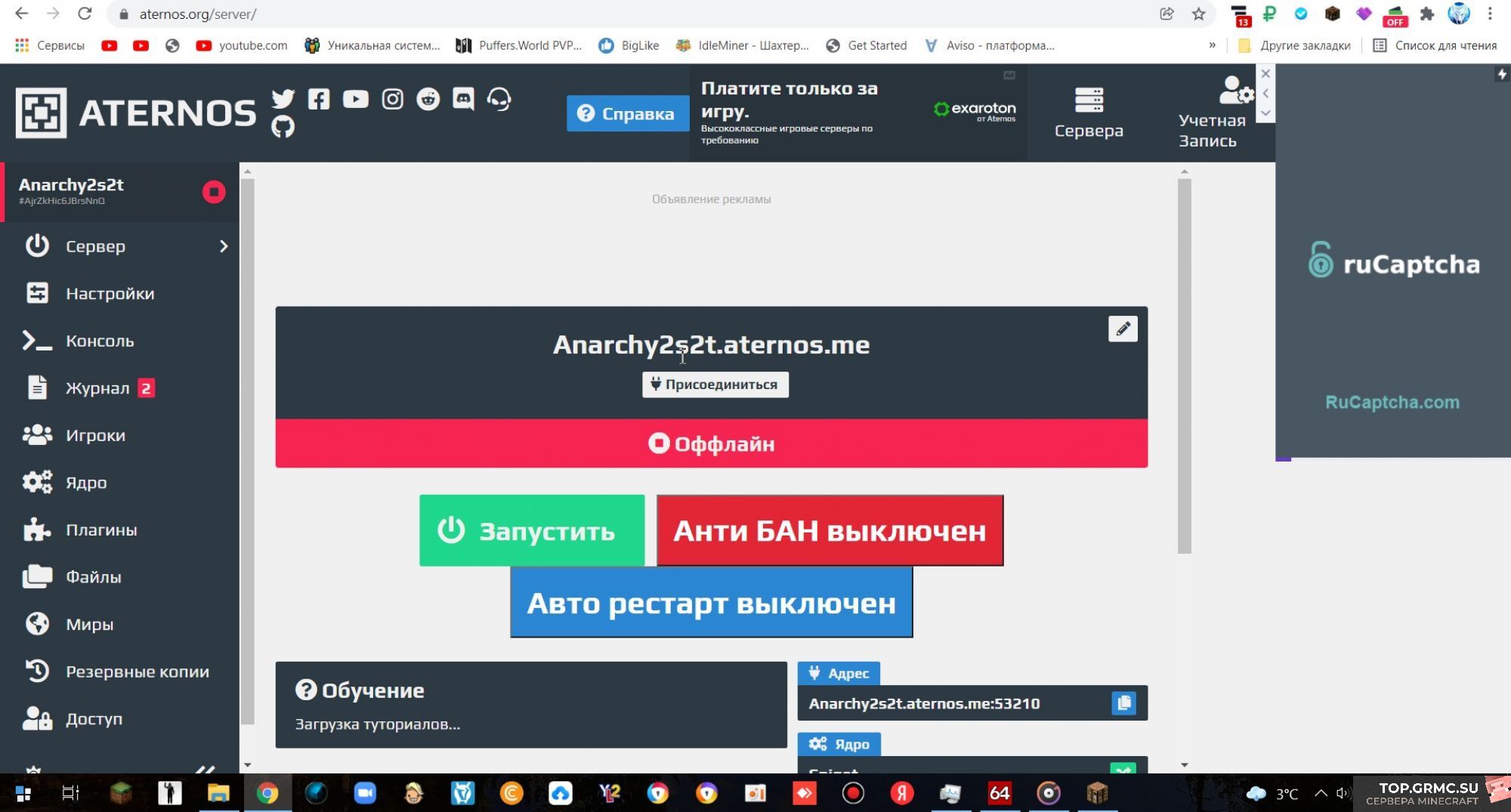Viewport: 1511px width, 812px height.
Task: Toggle the Авто рестарт выключен button
Action: (x=711, y=603)
